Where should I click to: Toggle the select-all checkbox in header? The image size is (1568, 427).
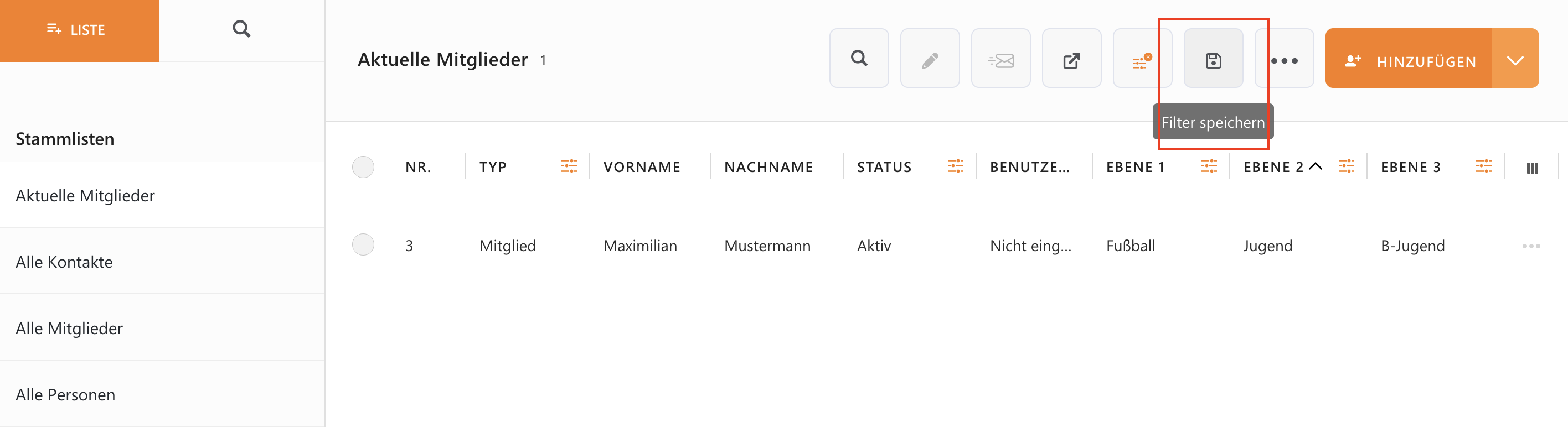pyautogui.click(x=363, y=167)
